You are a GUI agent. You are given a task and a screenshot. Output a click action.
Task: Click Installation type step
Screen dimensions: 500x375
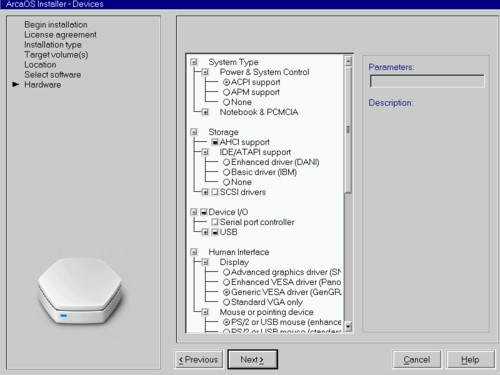tap(53, 45)
